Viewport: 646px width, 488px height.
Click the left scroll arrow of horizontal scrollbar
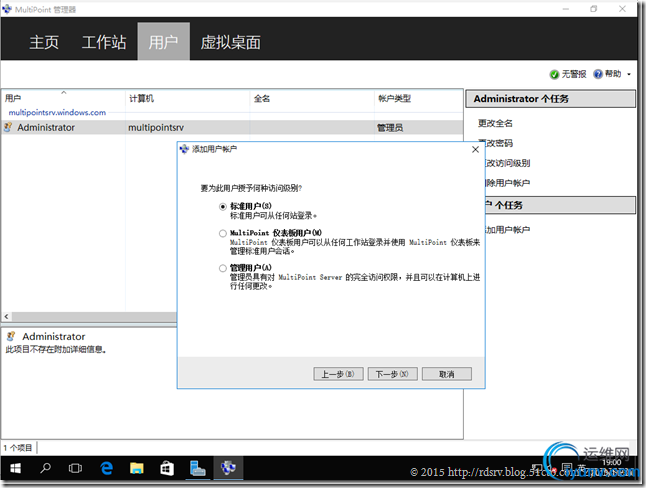click(x=6, y=317)
